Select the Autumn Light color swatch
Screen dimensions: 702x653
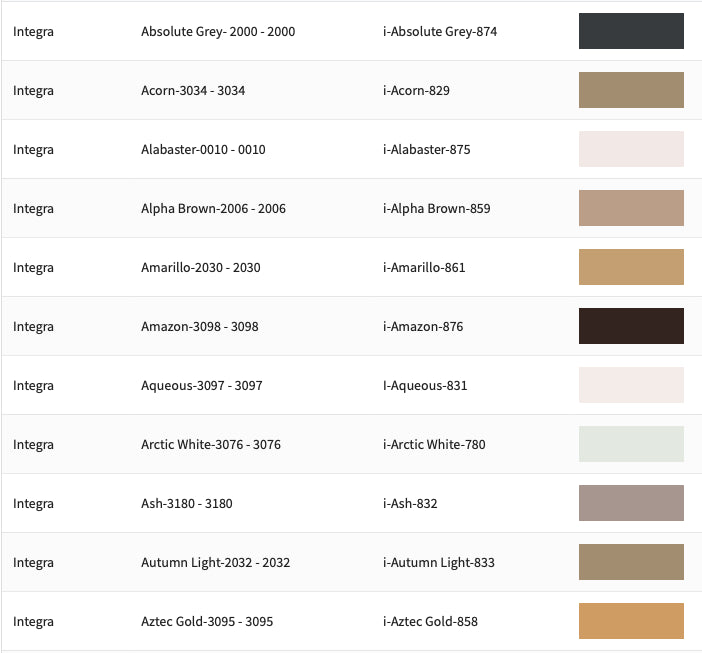click(x=631, y=562)
